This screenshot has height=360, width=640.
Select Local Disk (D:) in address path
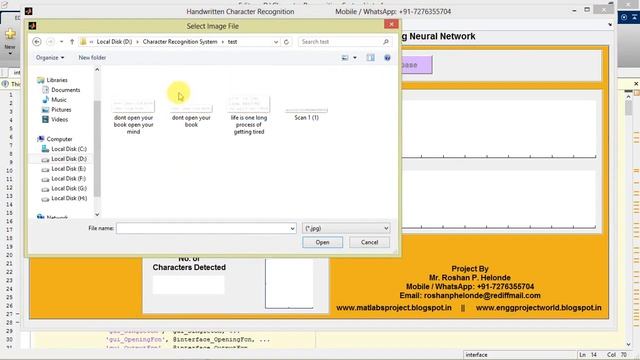114,42
